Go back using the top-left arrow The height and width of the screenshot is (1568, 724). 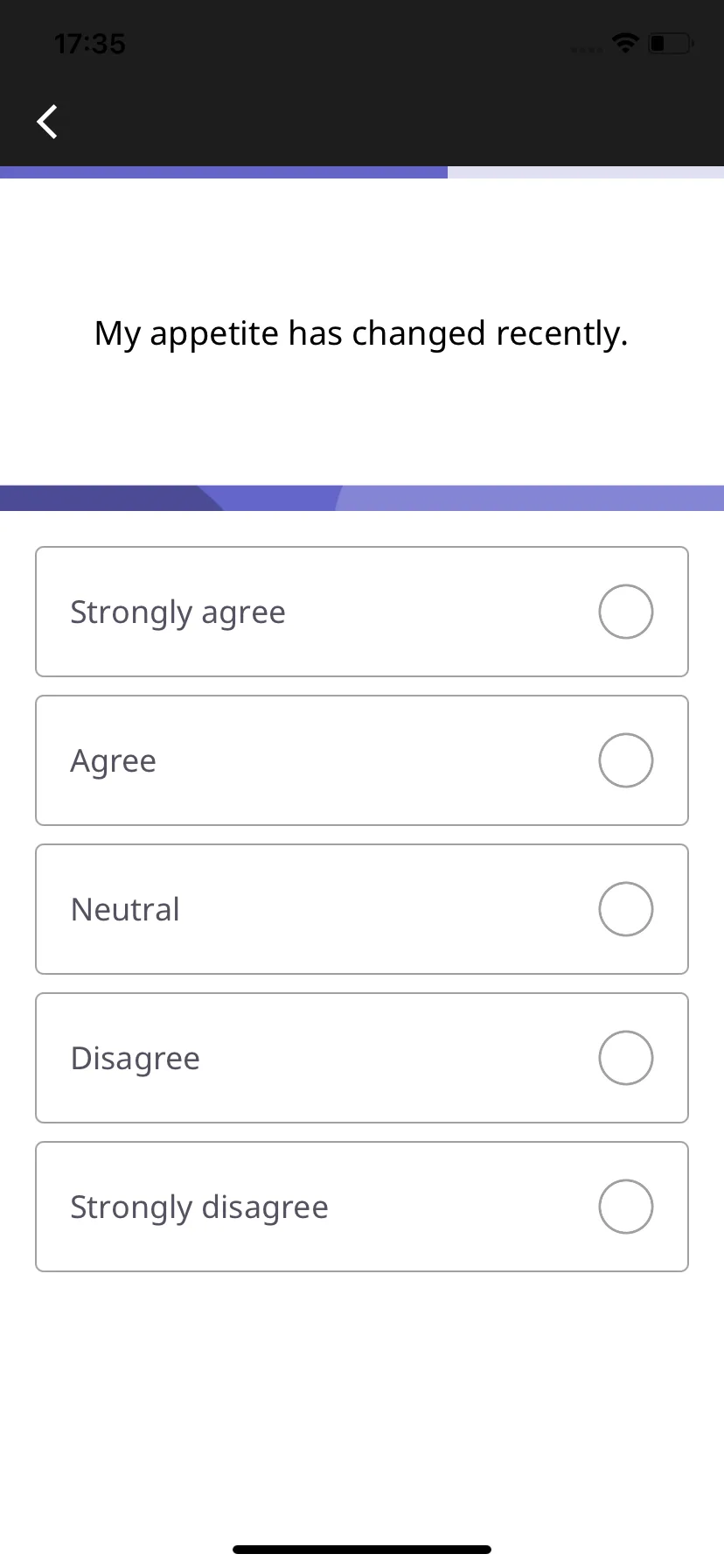pos(47,122)
